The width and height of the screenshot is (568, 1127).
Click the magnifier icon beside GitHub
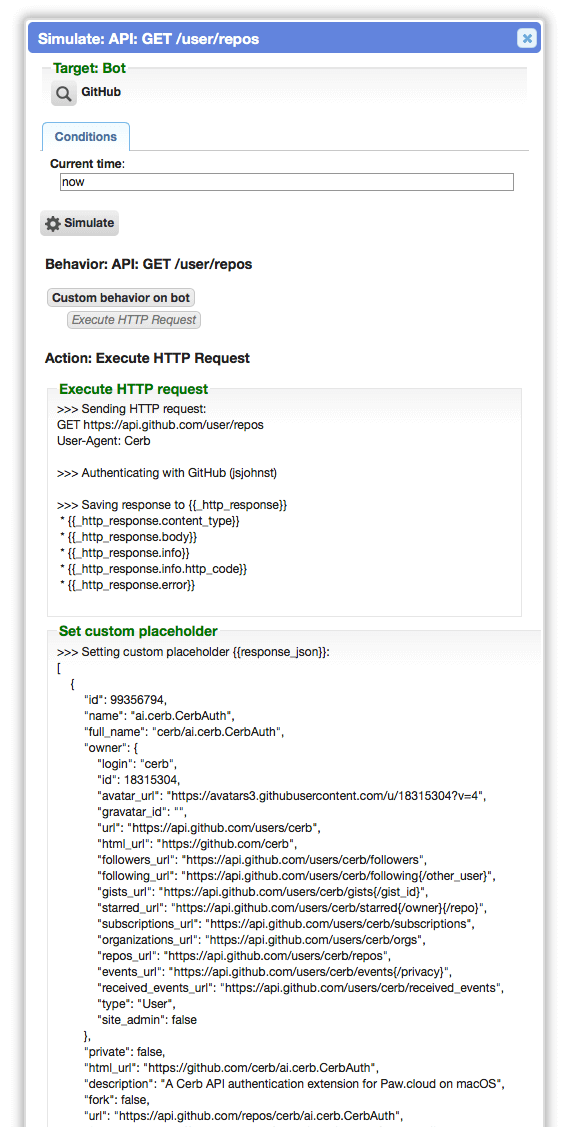click(x=63, y=93)
